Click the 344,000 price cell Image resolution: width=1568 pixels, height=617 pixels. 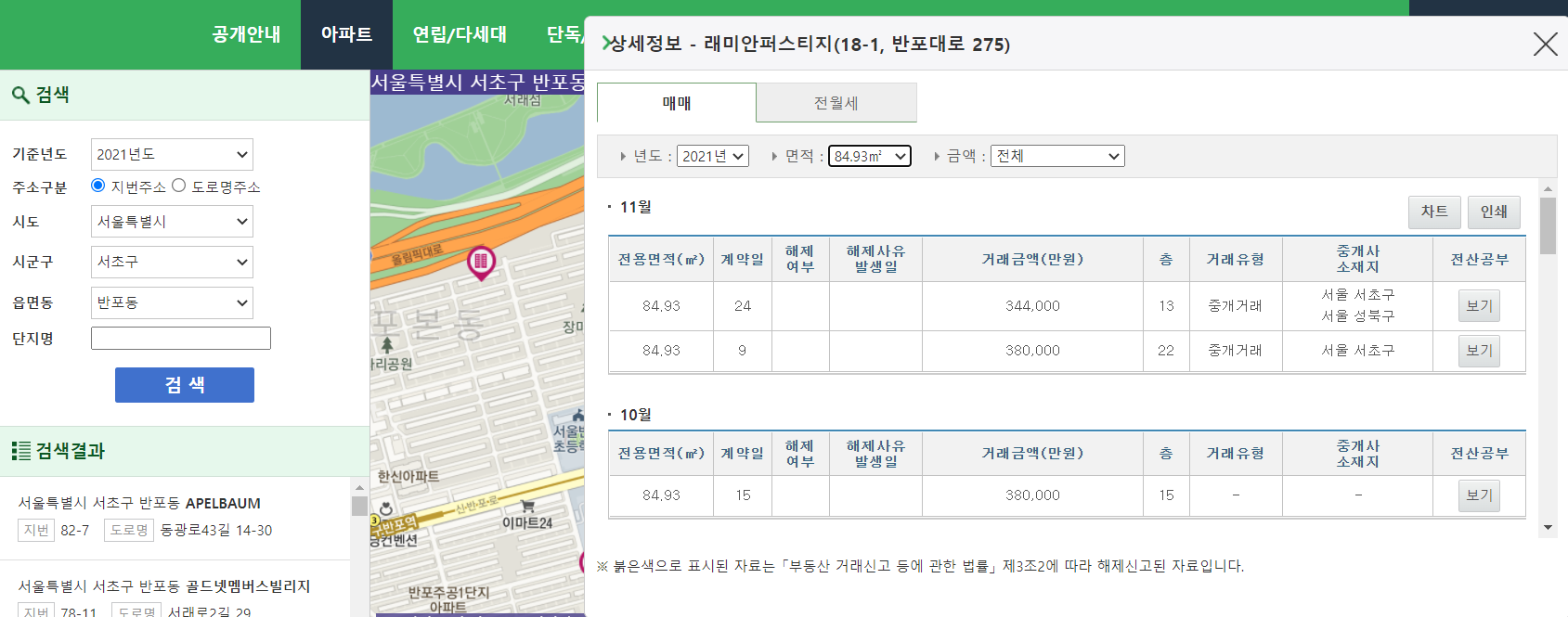pos(1032,306)
